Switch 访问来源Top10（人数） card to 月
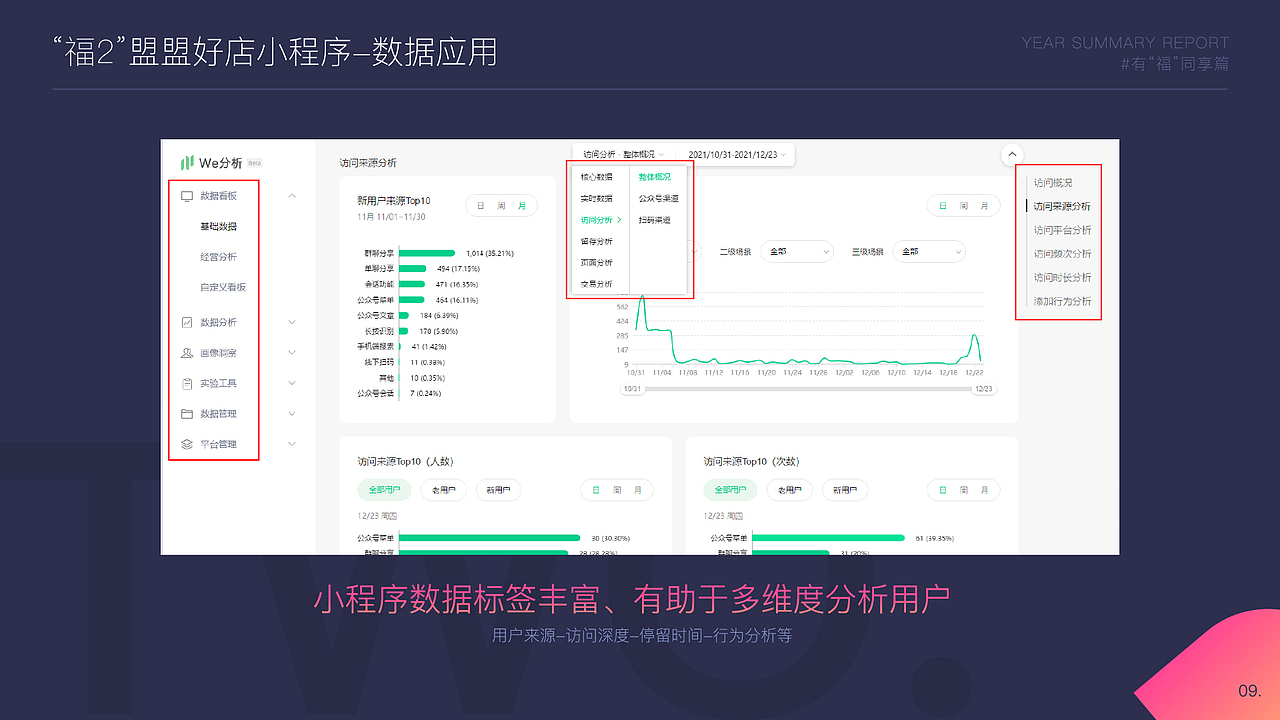Image resolution: width=1280 pixels, height=720 pixels. point(638,490)
